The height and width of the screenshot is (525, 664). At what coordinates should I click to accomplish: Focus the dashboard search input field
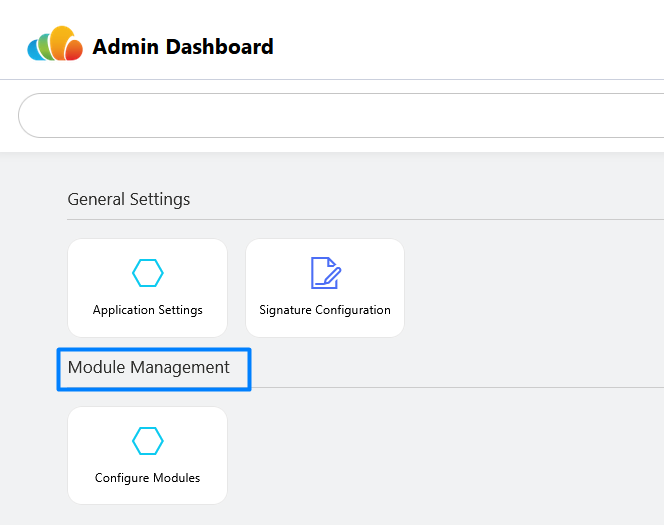tap(341, 116)
